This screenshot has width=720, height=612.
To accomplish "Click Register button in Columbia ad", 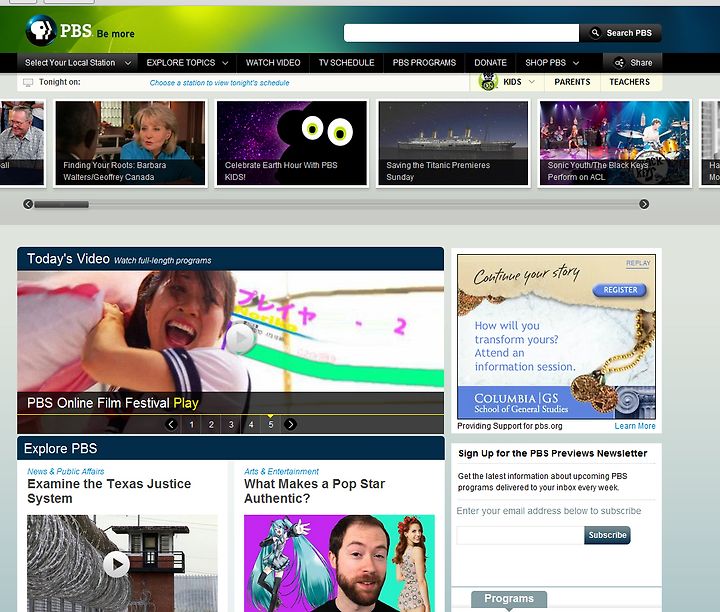I will coord(620,290).
